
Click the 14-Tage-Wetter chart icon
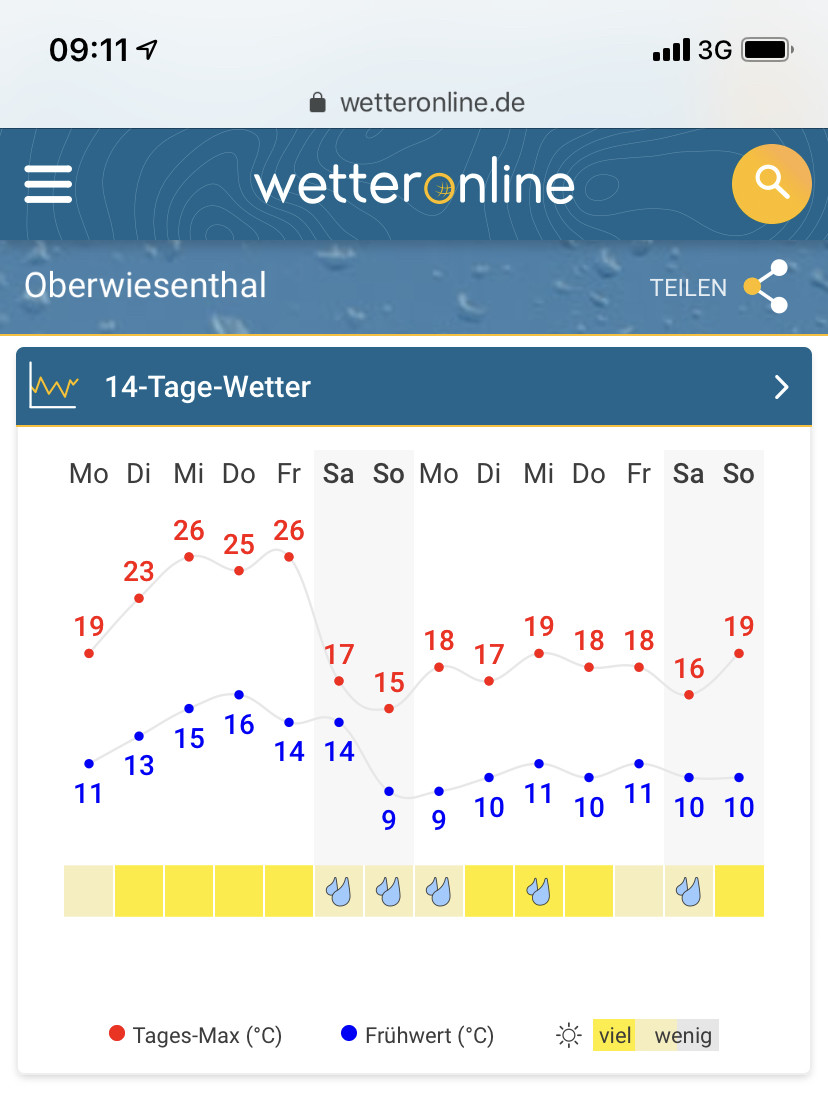[x=53, y=386]
